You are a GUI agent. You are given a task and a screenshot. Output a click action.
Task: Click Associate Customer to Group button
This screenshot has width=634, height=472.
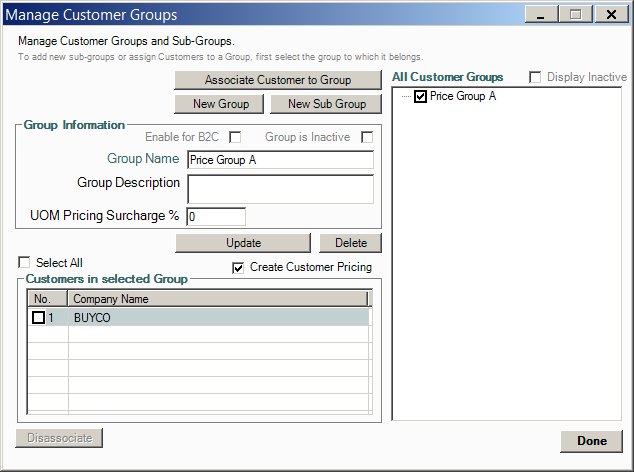[x=278, y=80]
